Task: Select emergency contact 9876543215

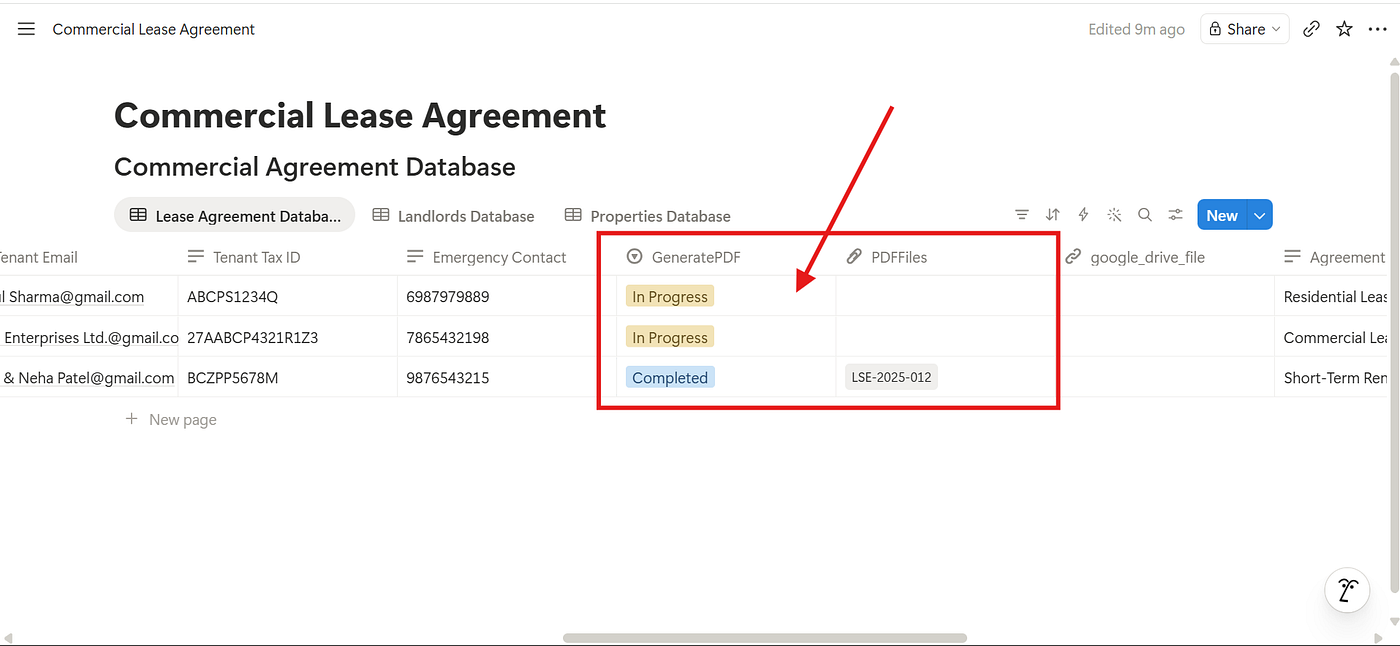Action: pos(507,378)
